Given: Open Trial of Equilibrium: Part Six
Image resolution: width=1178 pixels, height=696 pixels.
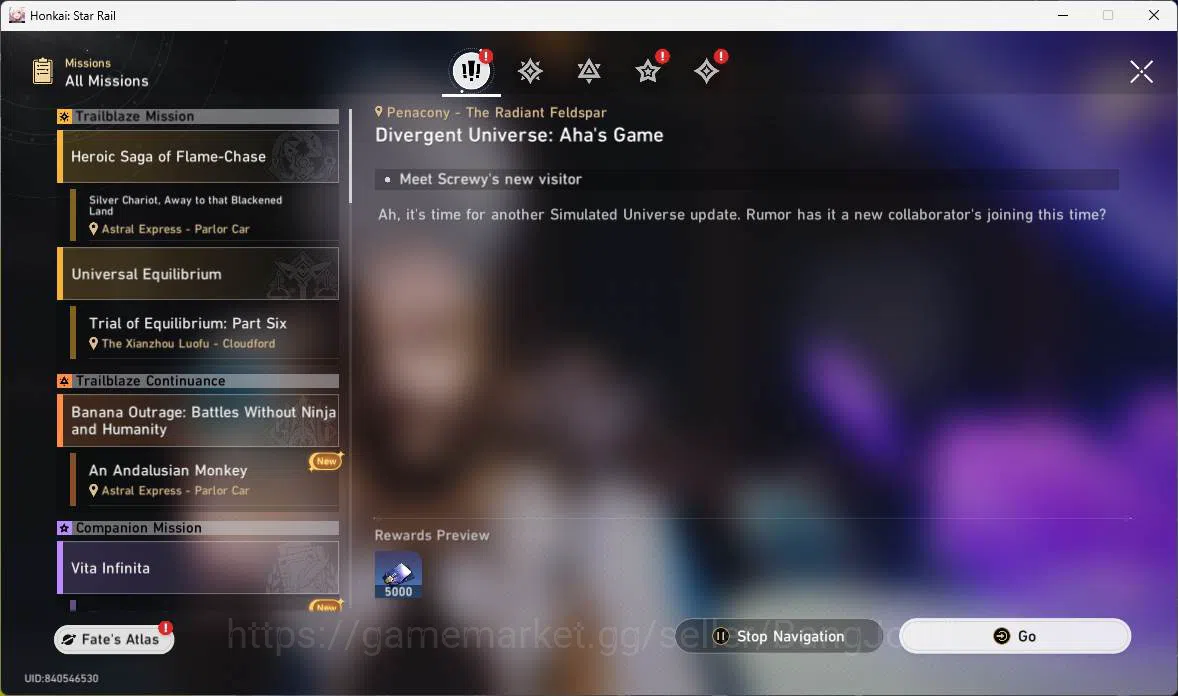Looking at the screenshot, I should pos(204,332).
